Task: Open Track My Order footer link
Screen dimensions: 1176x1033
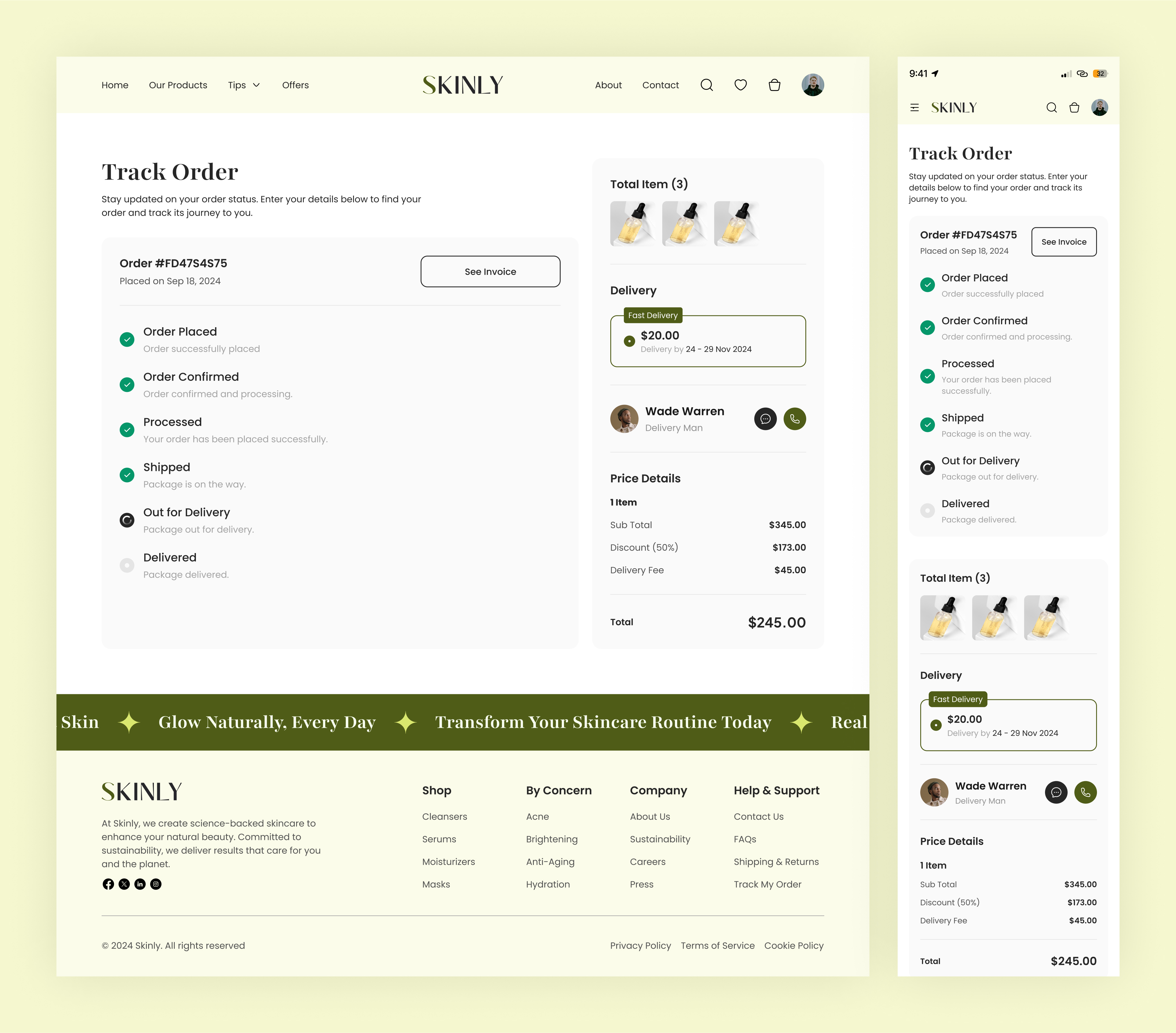Action: coord(767,884)
